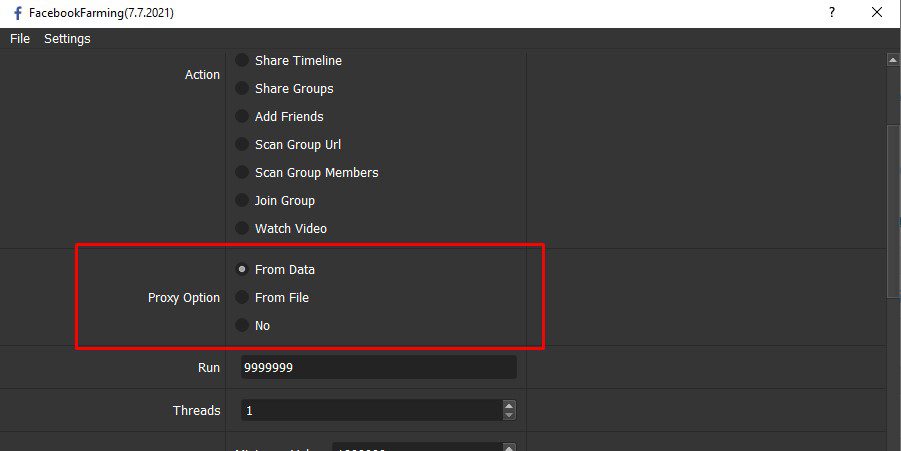
Task: Select the Share Groups action
Action: (284, 88)
